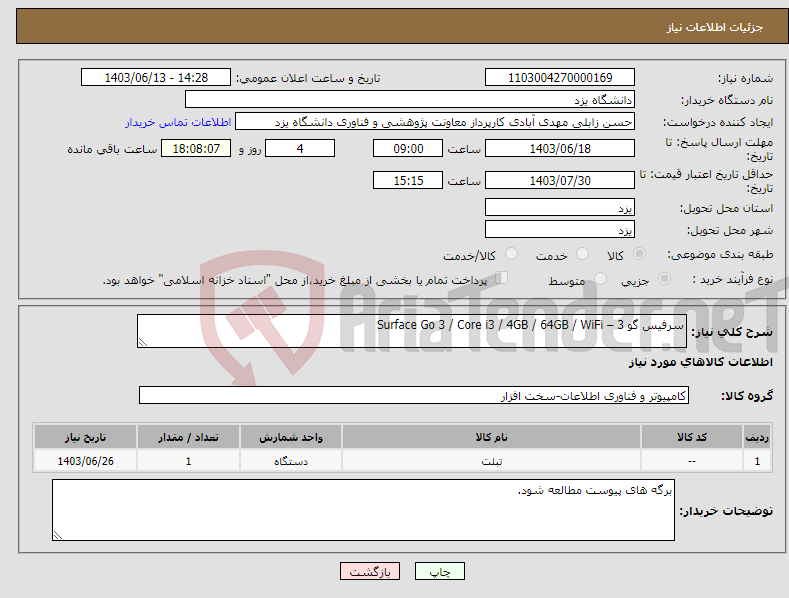Click the دستگاه unit cell

coord(291,461)
